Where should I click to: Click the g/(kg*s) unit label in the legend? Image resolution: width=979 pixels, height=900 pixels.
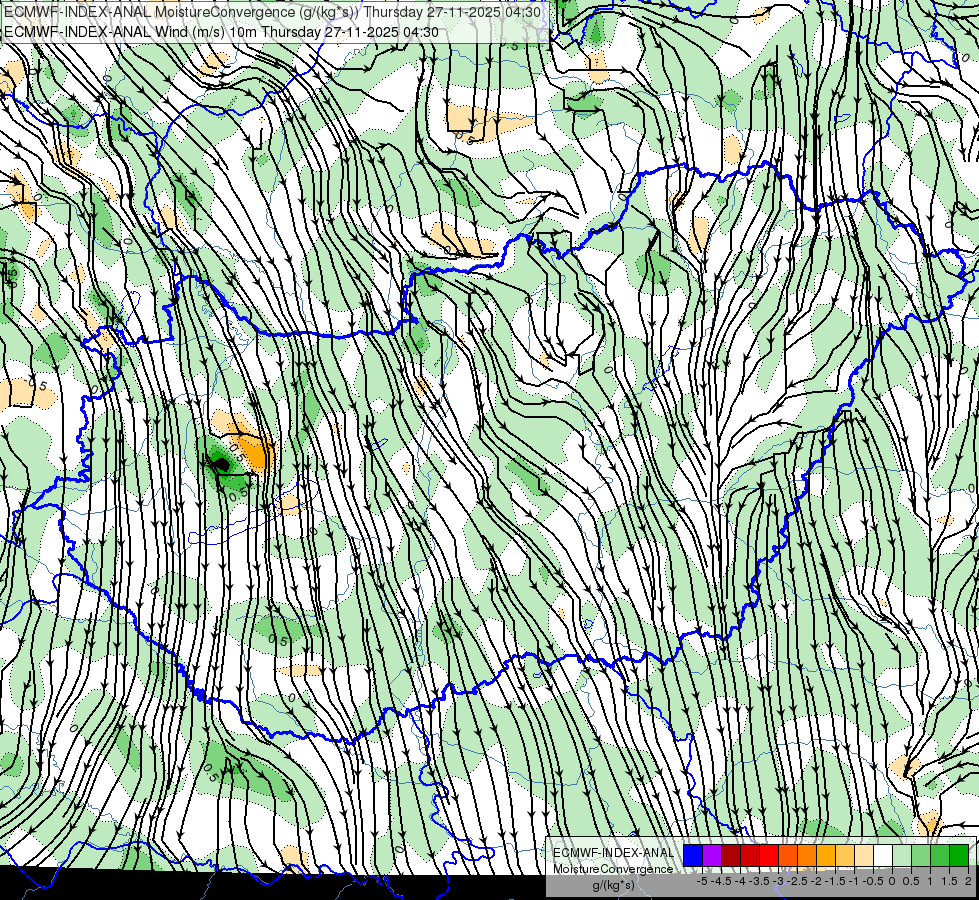tap(613, 886)
